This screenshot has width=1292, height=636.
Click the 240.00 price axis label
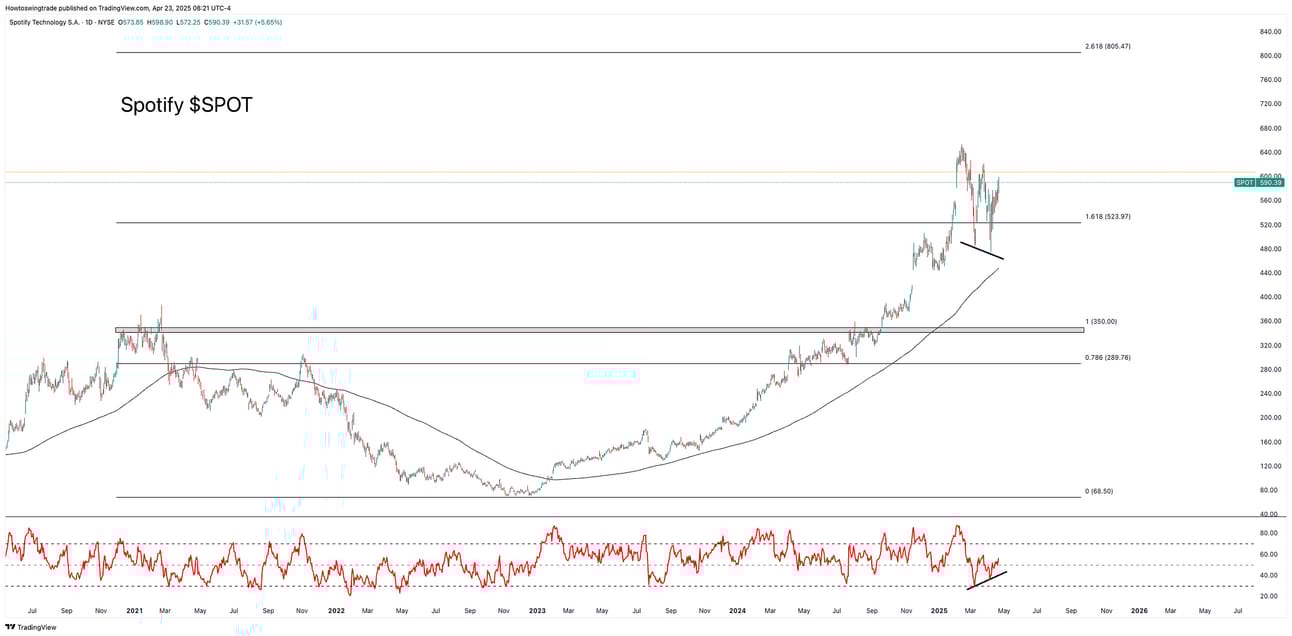pyautogui.click(x=1270, y=393)
